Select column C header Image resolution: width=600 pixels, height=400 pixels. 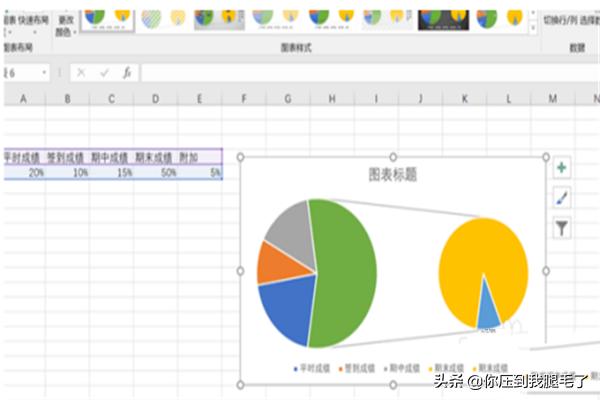[x=111, y=99]
